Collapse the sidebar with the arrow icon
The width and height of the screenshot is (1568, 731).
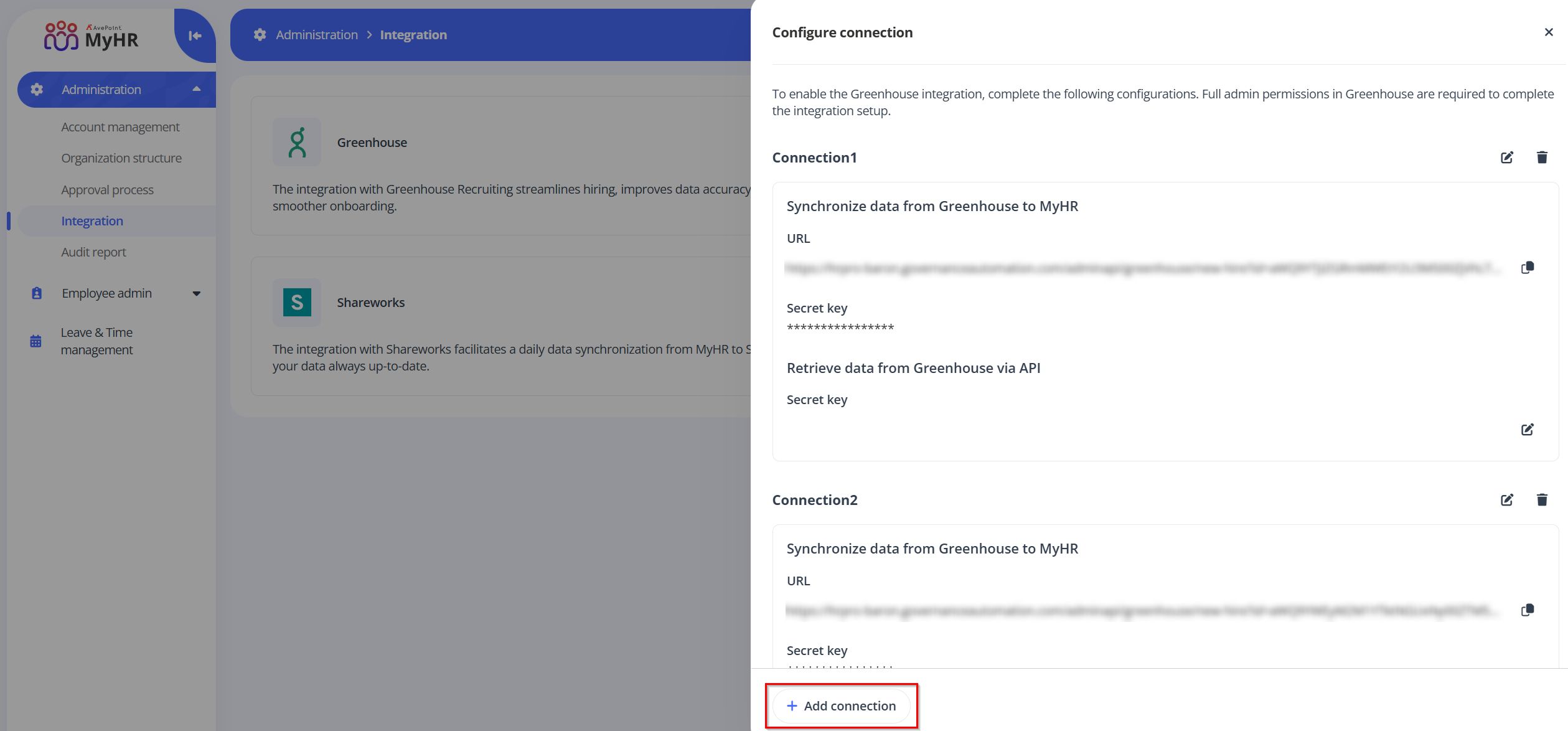(195, 36)
